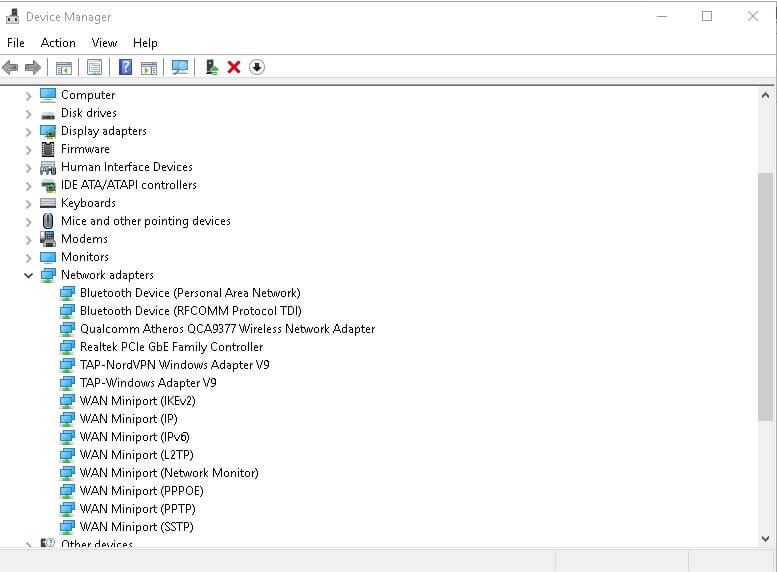This screenshot has height=572, width=777.
Task: Select TAP-Windows Adapter V9 entry
Action: click(148, 383)
